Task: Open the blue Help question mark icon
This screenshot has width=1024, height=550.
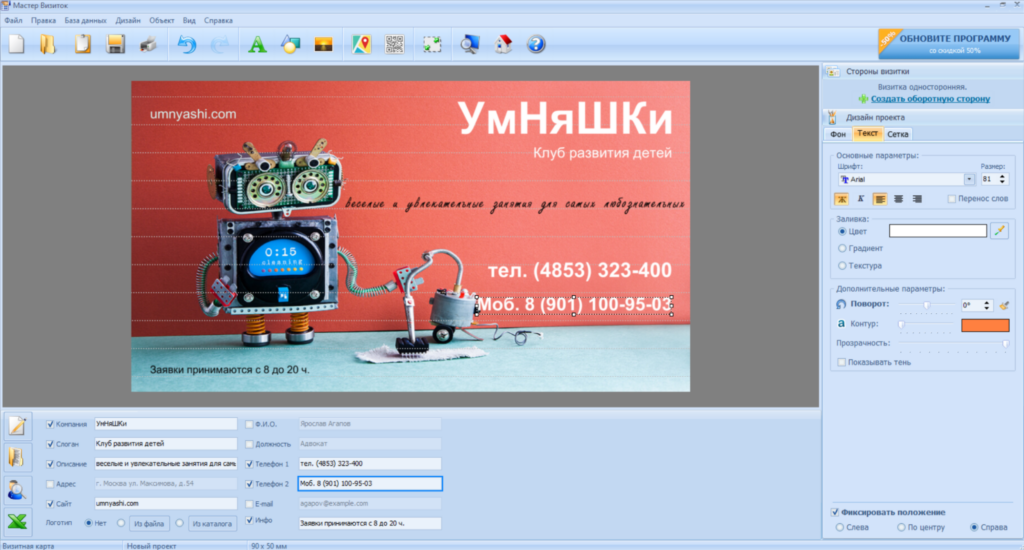Action: click(x=536, y=44)
